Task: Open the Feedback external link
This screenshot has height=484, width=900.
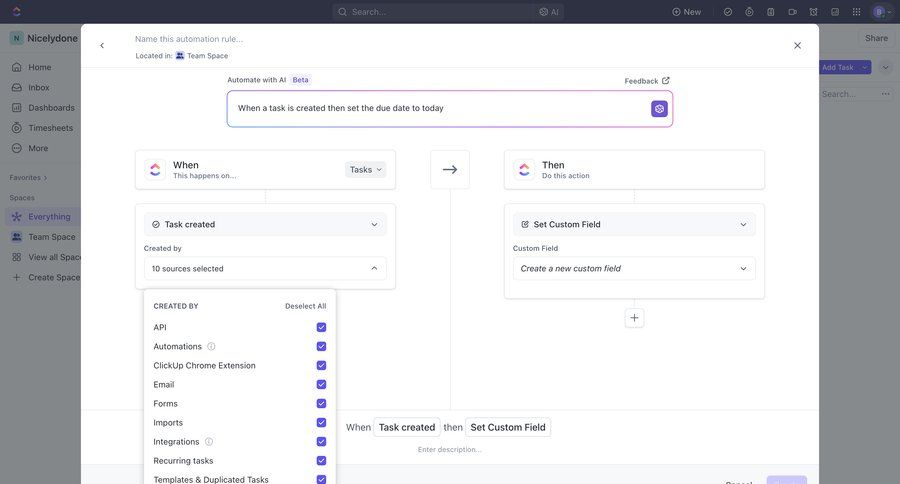Action: coord(647,81)
